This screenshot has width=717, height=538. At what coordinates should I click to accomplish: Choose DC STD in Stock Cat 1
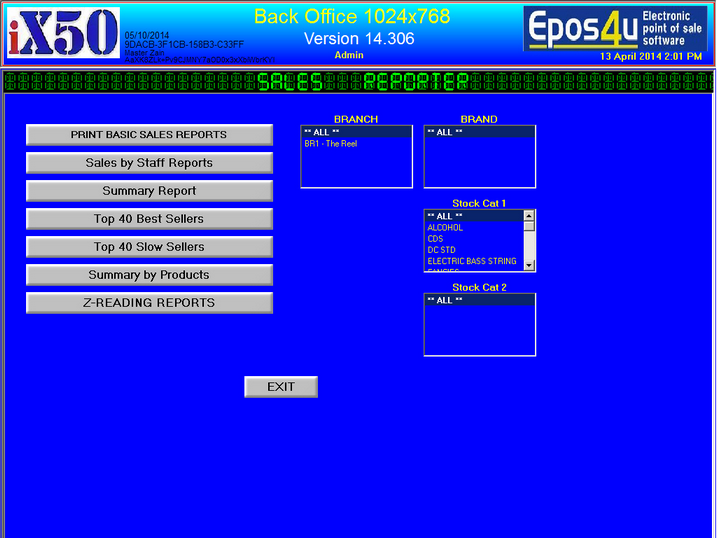474,250
